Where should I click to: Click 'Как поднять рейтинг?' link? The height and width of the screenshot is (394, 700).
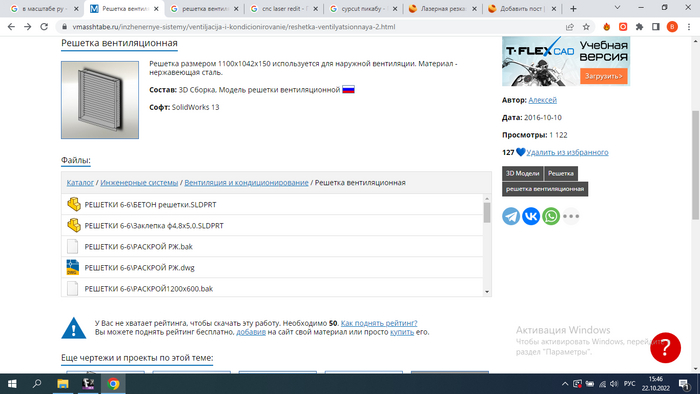click(379, 323)
